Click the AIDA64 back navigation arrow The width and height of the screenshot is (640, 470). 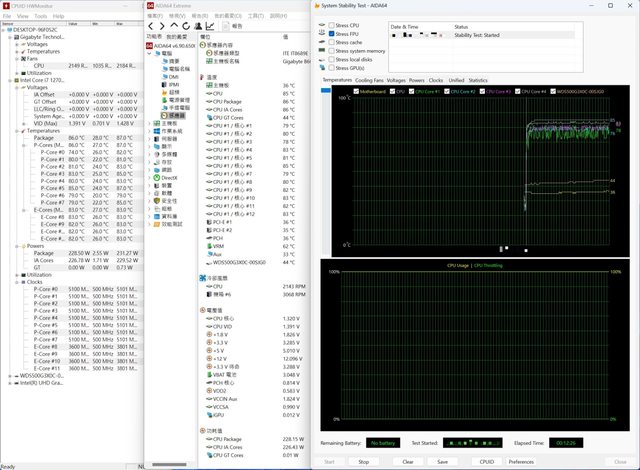[151, 27]
